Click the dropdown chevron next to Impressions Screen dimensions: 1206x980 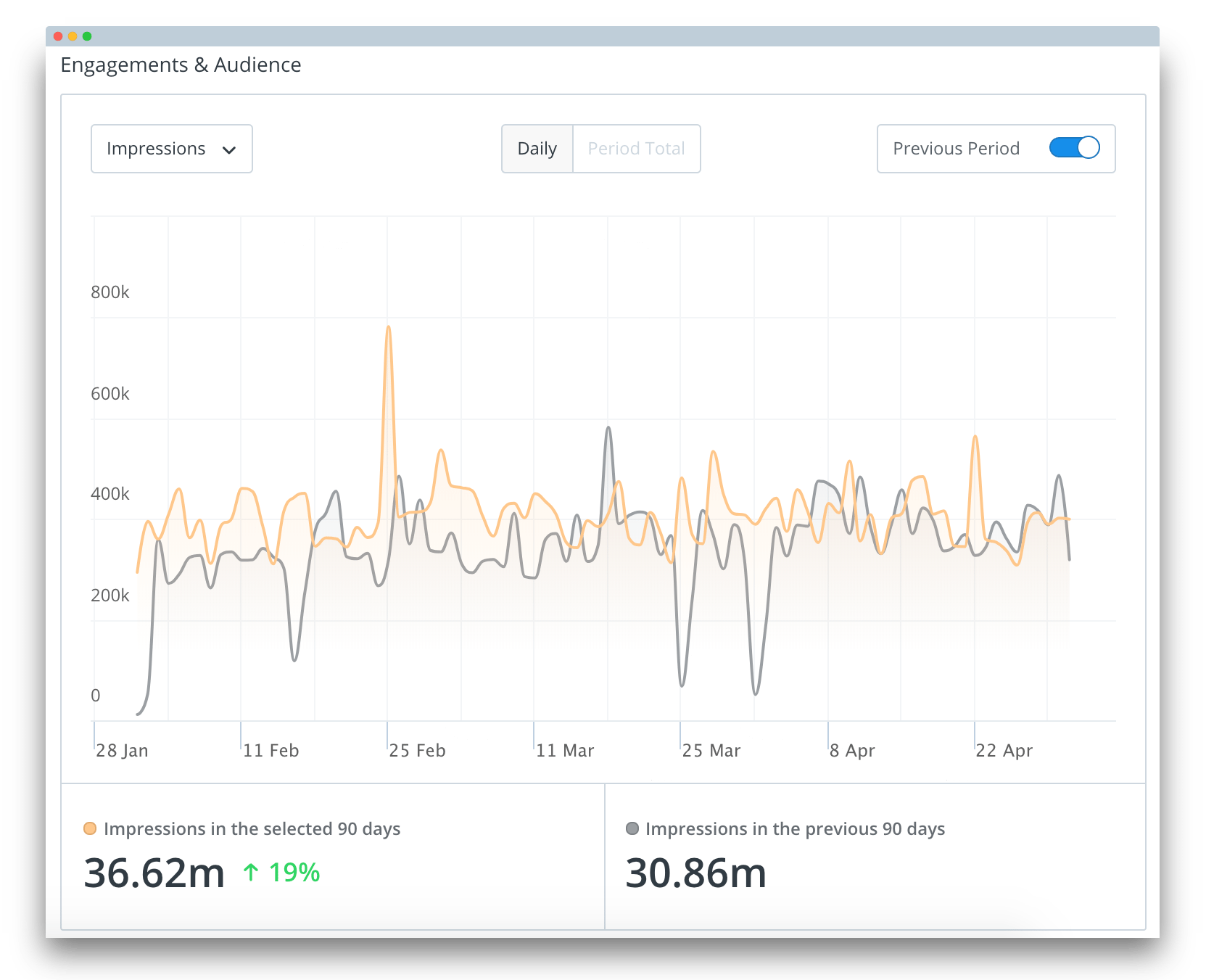click(230, 149)
